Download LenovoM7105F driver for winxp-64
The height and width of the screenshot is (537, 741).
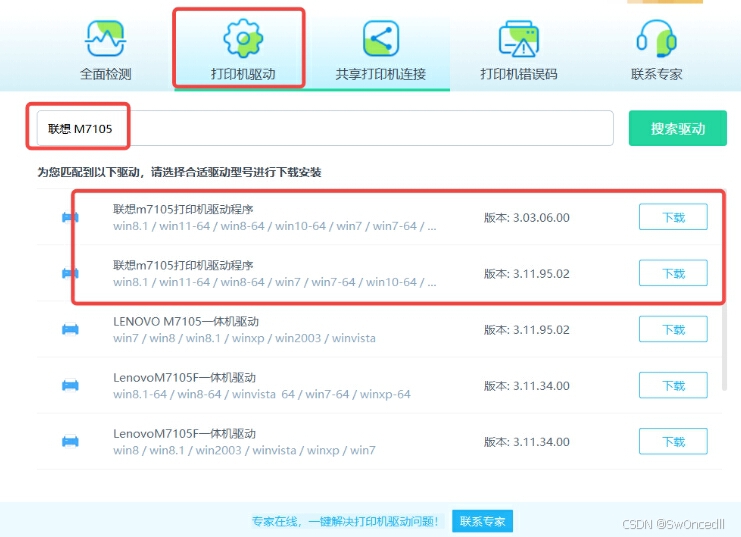click(x=673, y=385)
